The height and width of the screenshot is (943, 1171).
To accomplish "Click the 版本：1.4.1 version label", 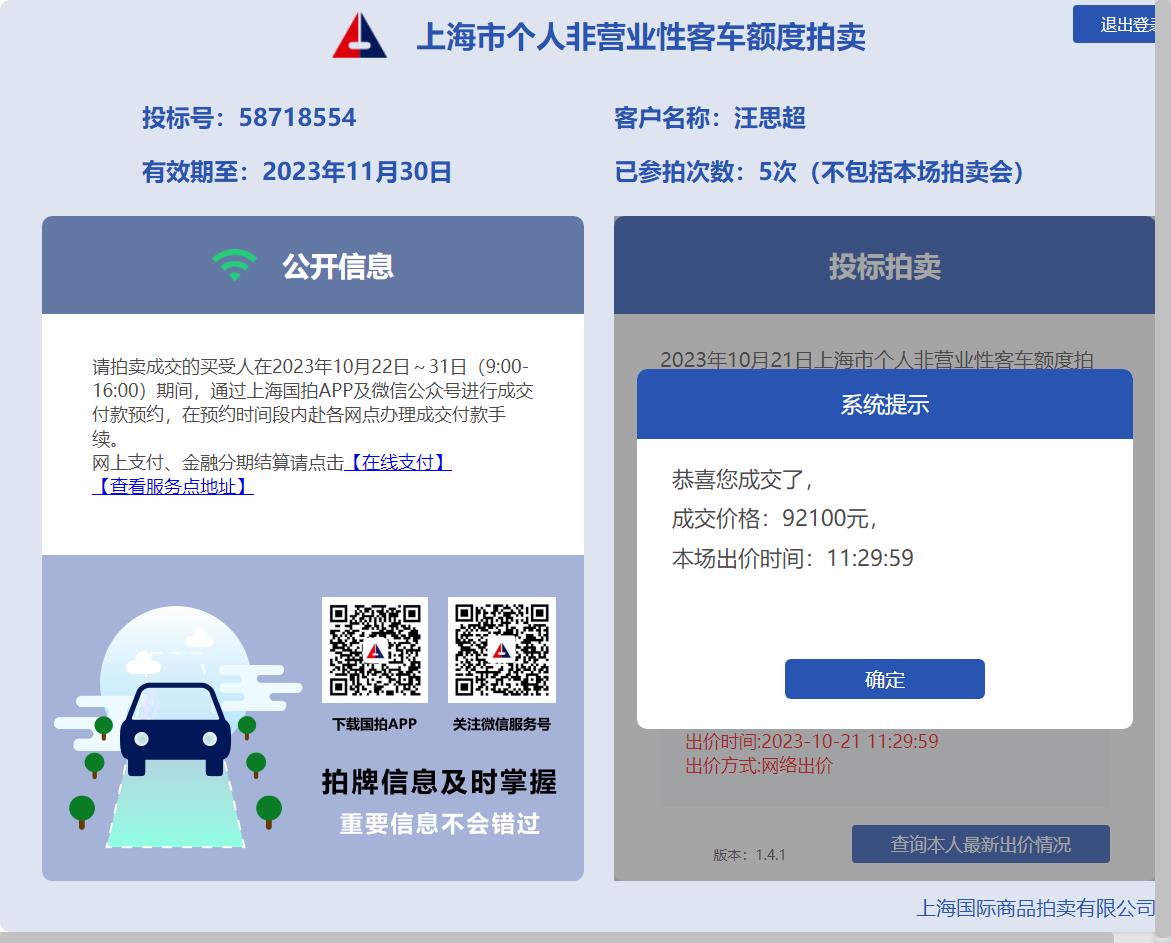I will click(749, 855).
